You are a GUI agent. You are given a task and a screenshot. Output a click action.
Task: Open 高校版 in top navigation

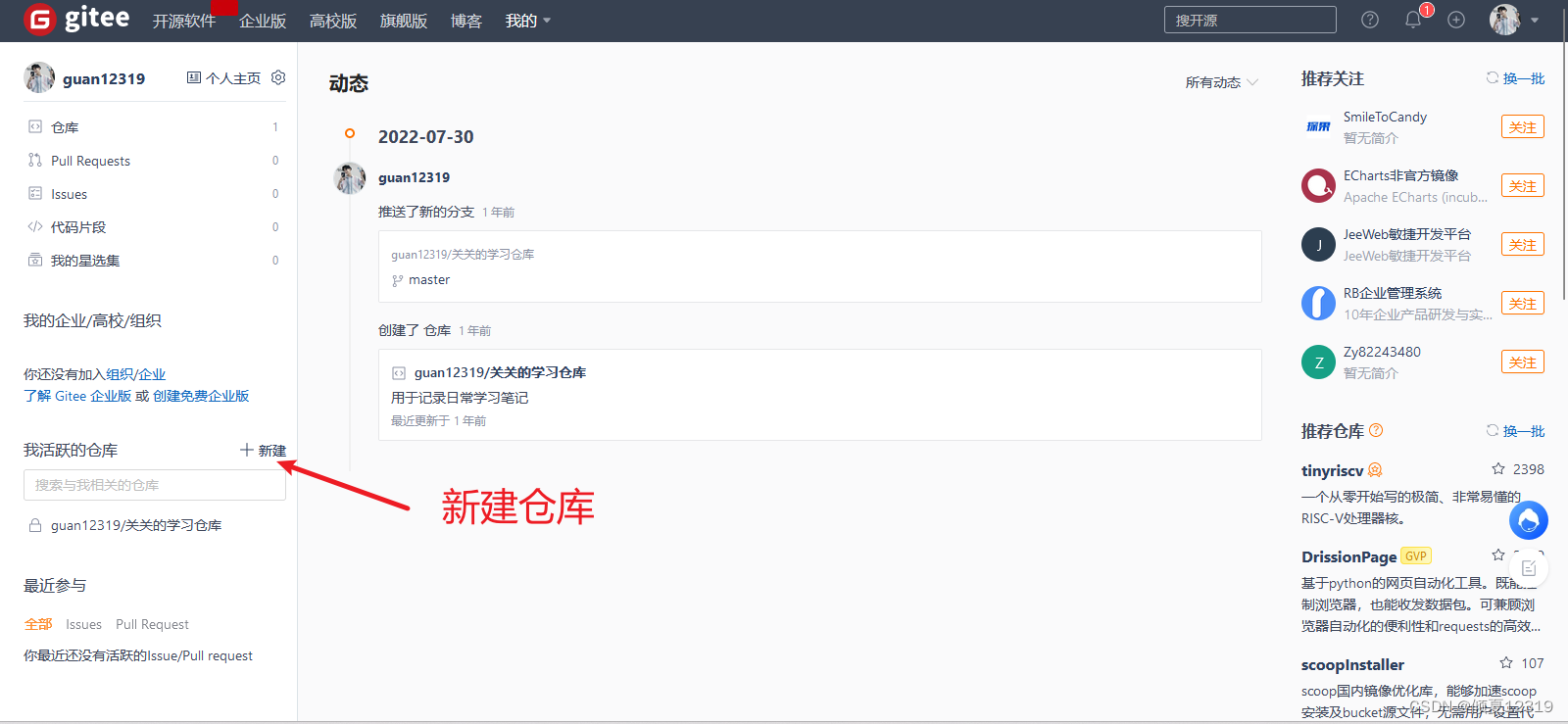click(x=333, y=21)
